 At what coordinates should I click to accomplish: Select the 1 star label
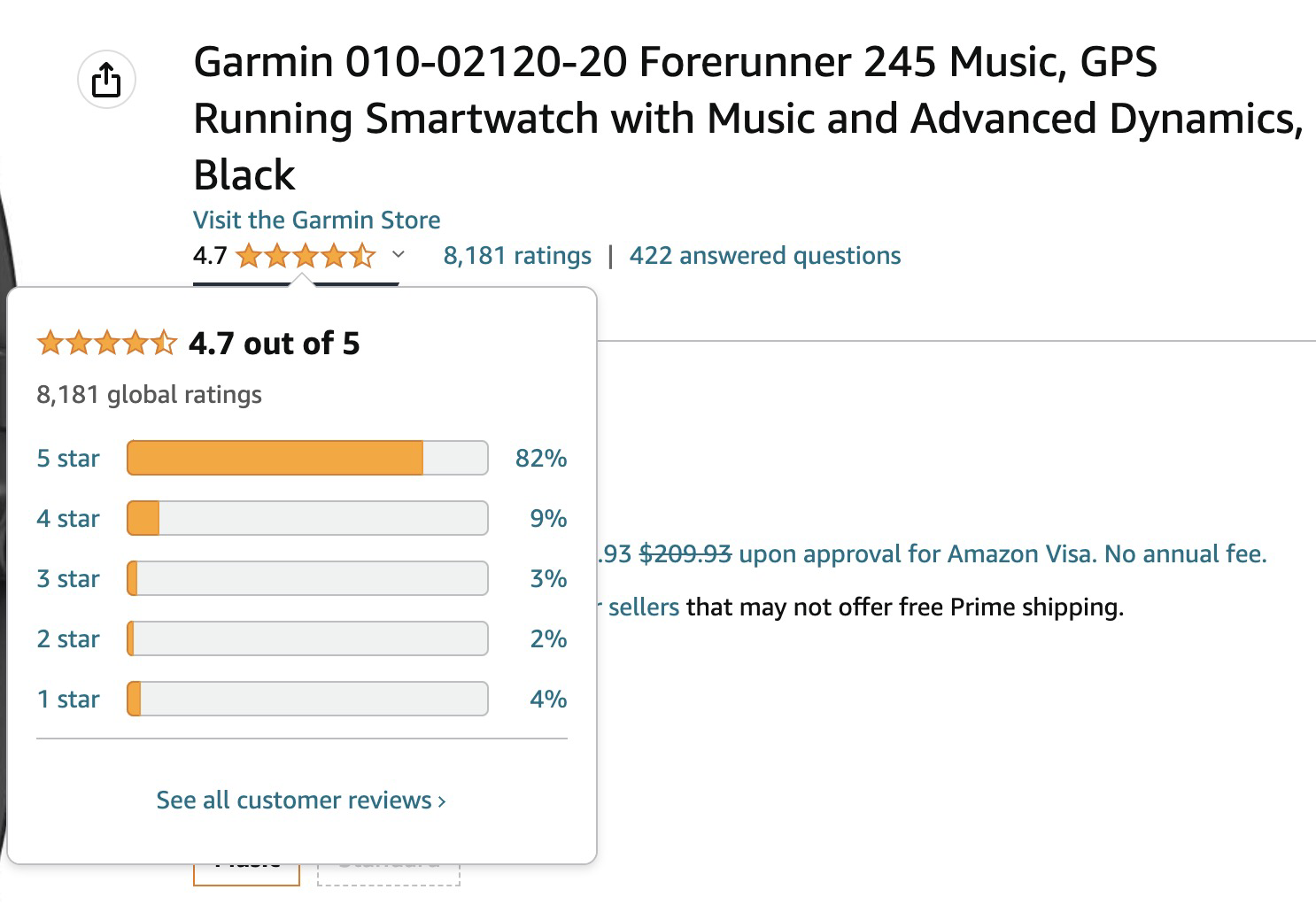(68, 699)
